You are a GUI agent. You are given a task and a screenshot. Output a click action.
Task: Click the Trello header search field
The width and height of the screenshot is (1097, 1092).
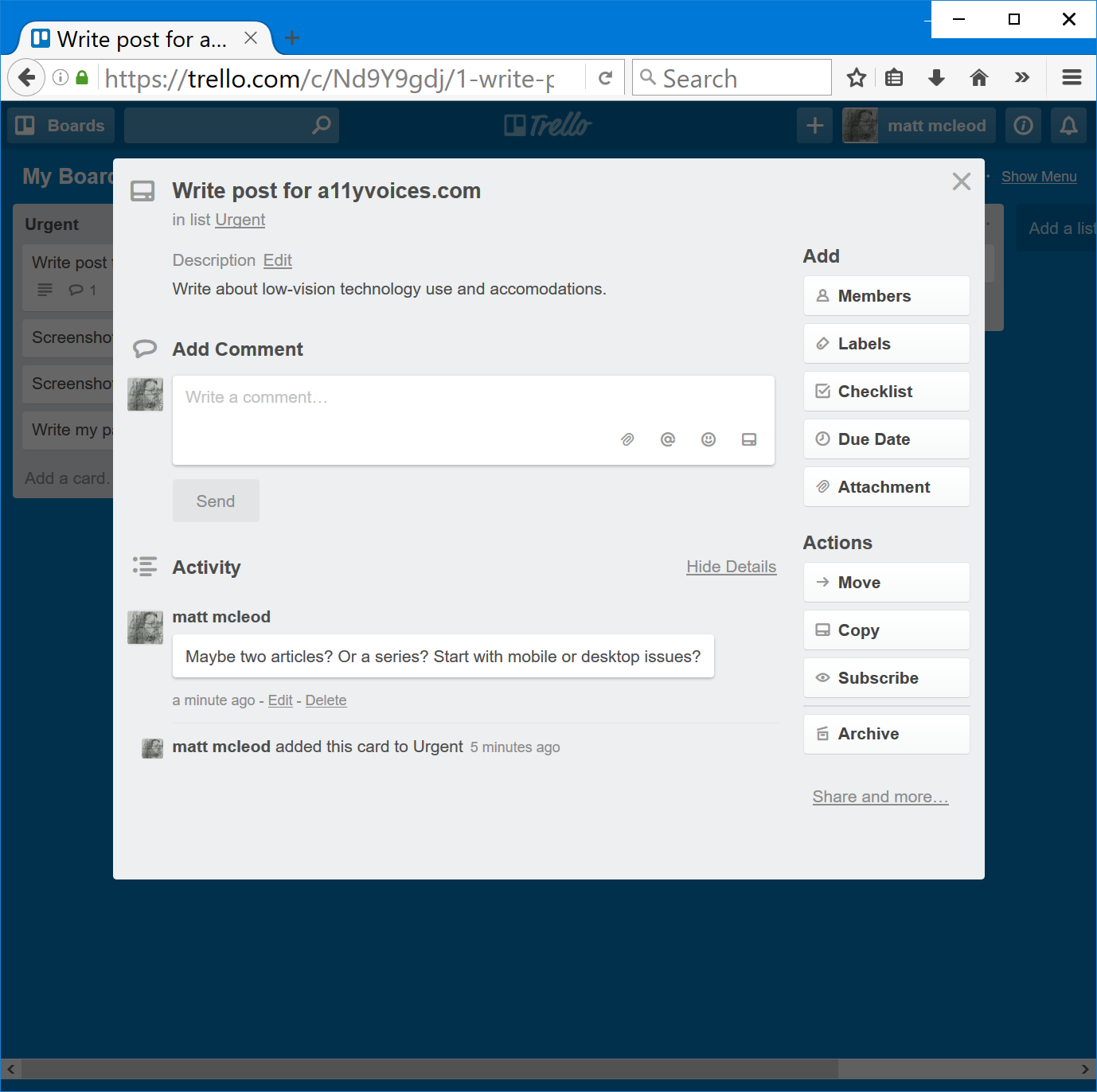pyautogui.click(x=232, y=125)
